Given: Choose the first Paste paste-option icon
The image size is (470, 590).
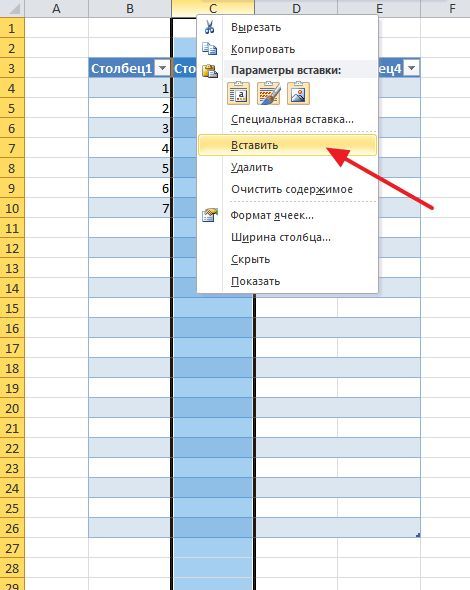Looking at the screenshot, I should pos(239,93).
